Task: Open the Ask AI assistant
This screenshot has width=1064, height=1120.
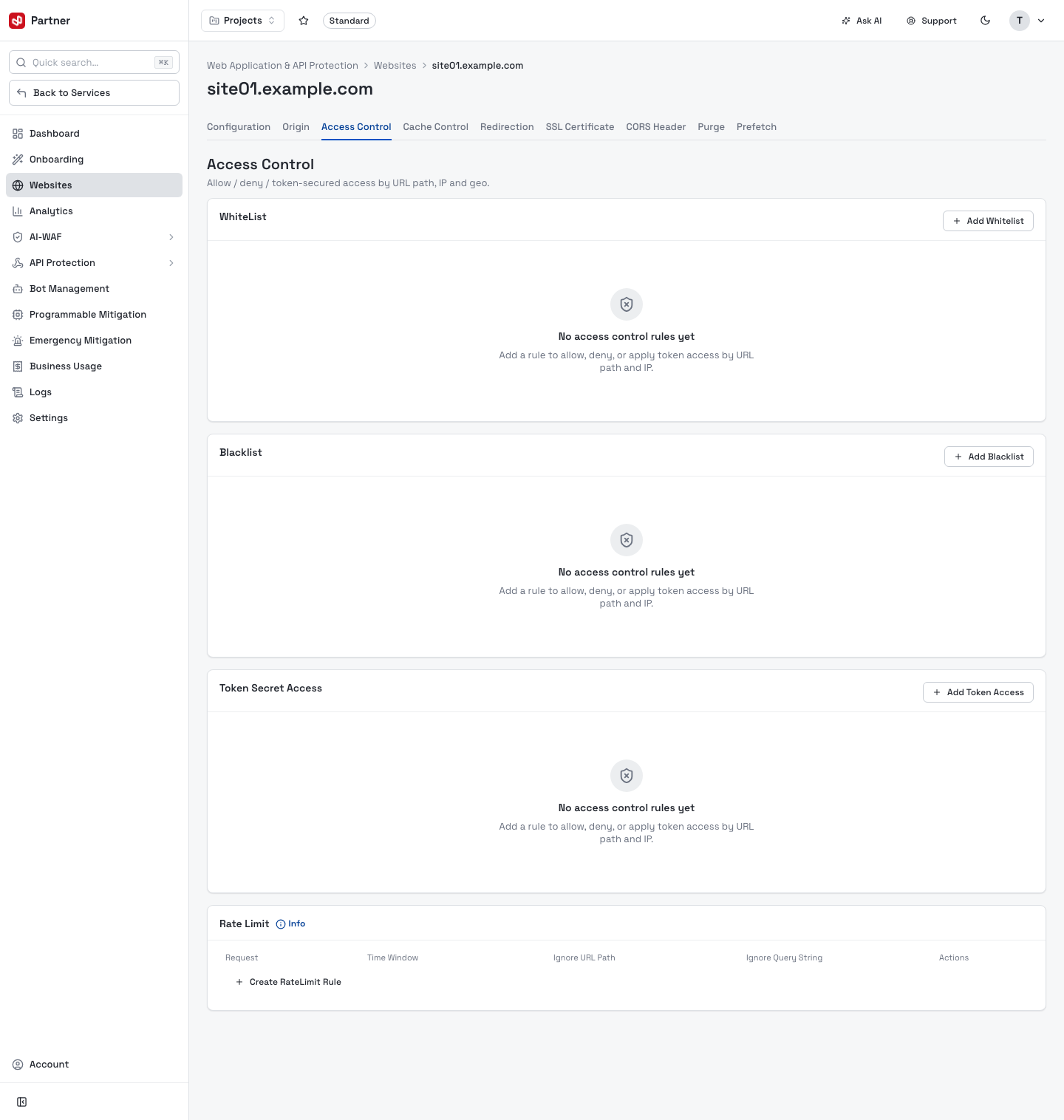Action: (x=862, y=21)
